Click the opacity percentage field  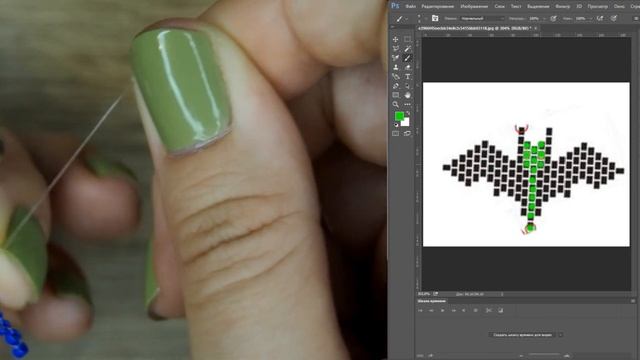coord(534,18)
